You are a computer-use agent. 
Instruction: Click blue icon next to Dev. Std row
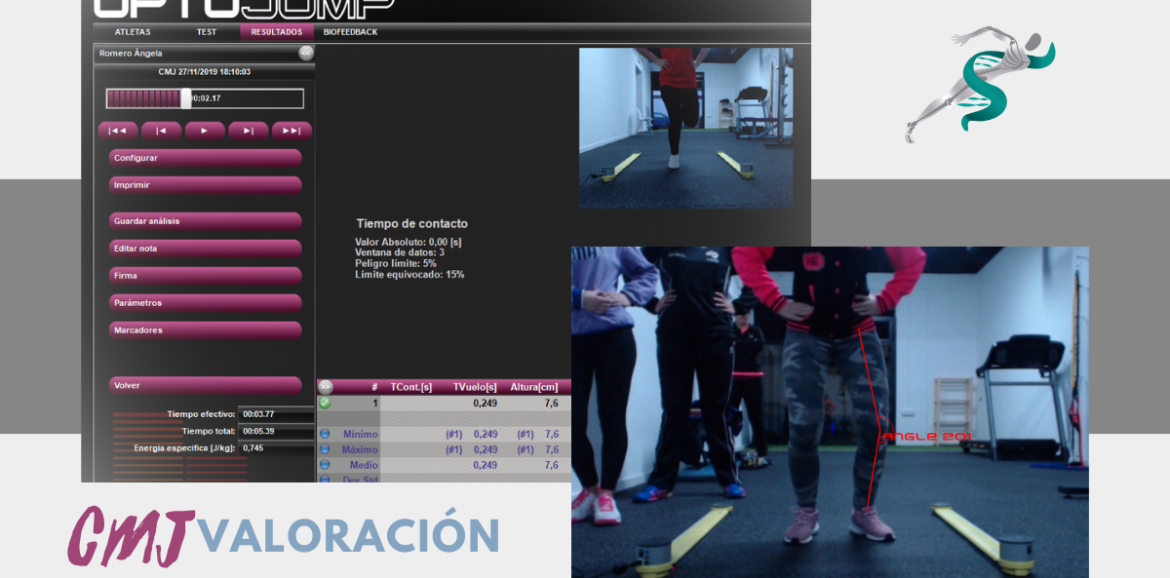click(x=325, y=479)
